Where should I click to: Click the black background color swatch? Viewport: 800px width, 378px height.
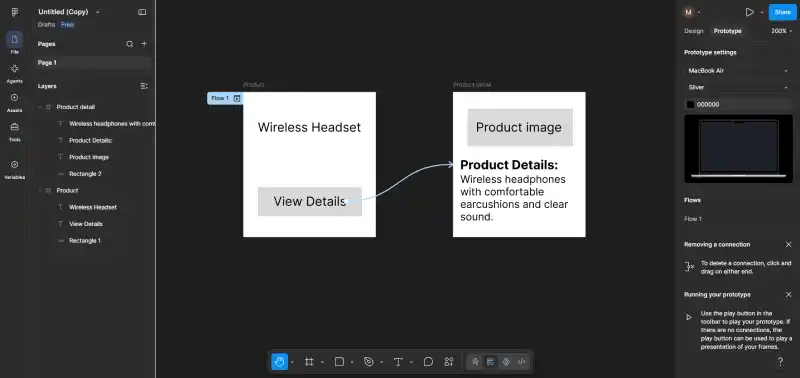point(690,105)
